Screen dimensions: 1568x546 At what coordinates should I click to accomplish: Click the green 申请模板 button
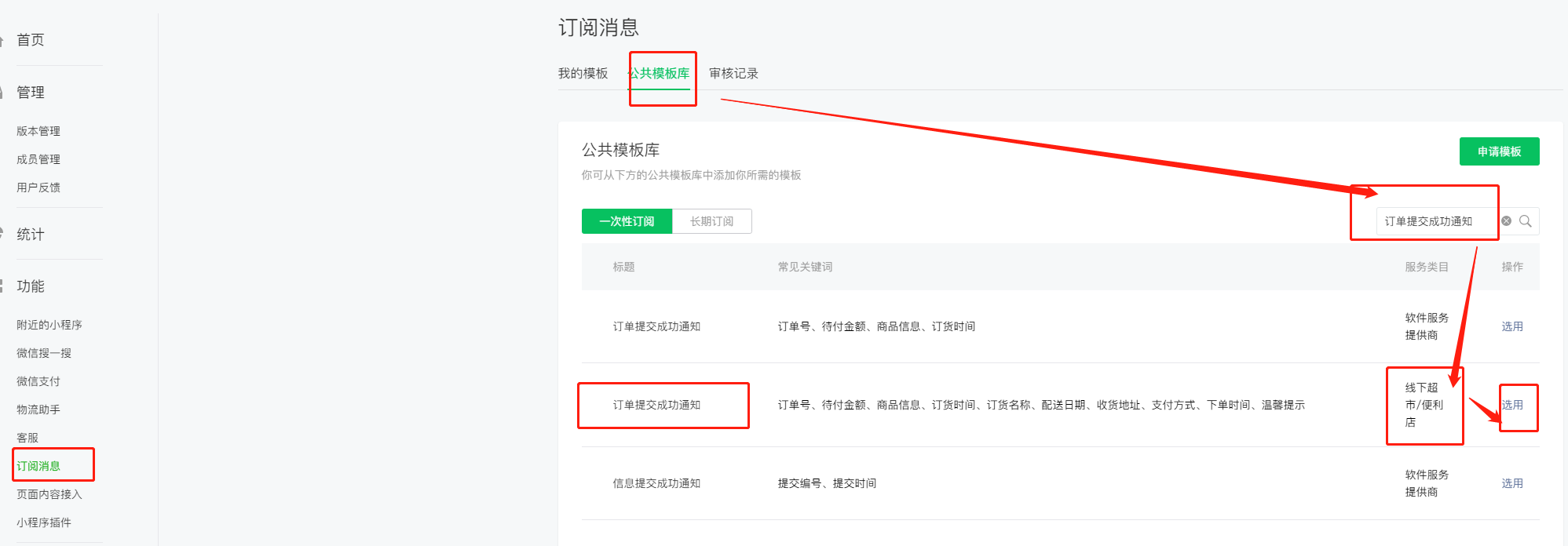click(x=1499, y=151)
